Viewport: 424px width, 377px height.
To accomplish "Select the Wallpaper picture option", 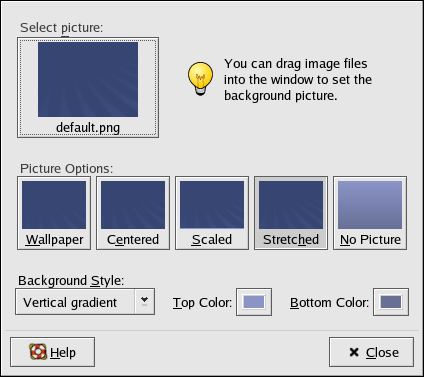I will click(x=54, y=213).
